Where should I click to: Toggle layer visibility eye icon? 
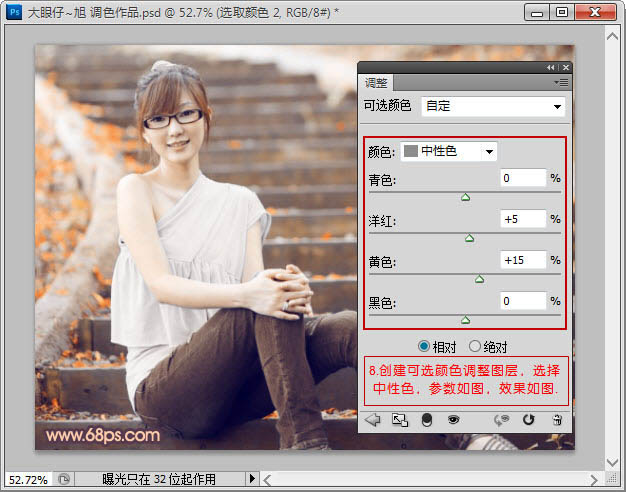tap(453, 420)
